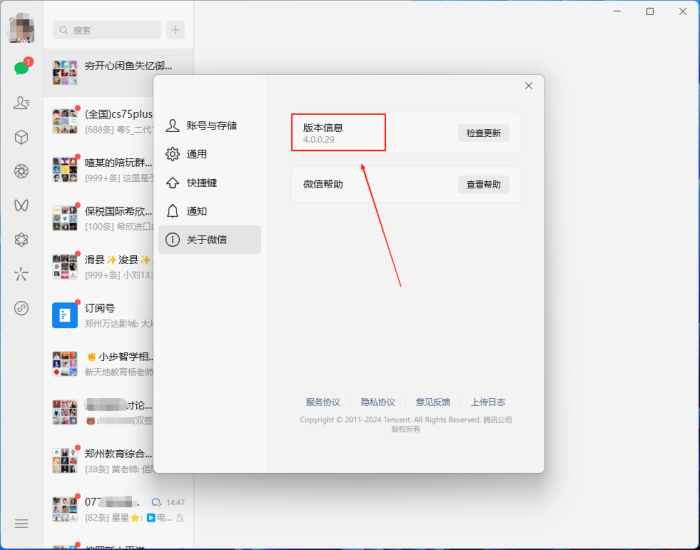Screen dimensions: 700x550
Task: Click the bell icon next to 通知
Action: point(172,211)
